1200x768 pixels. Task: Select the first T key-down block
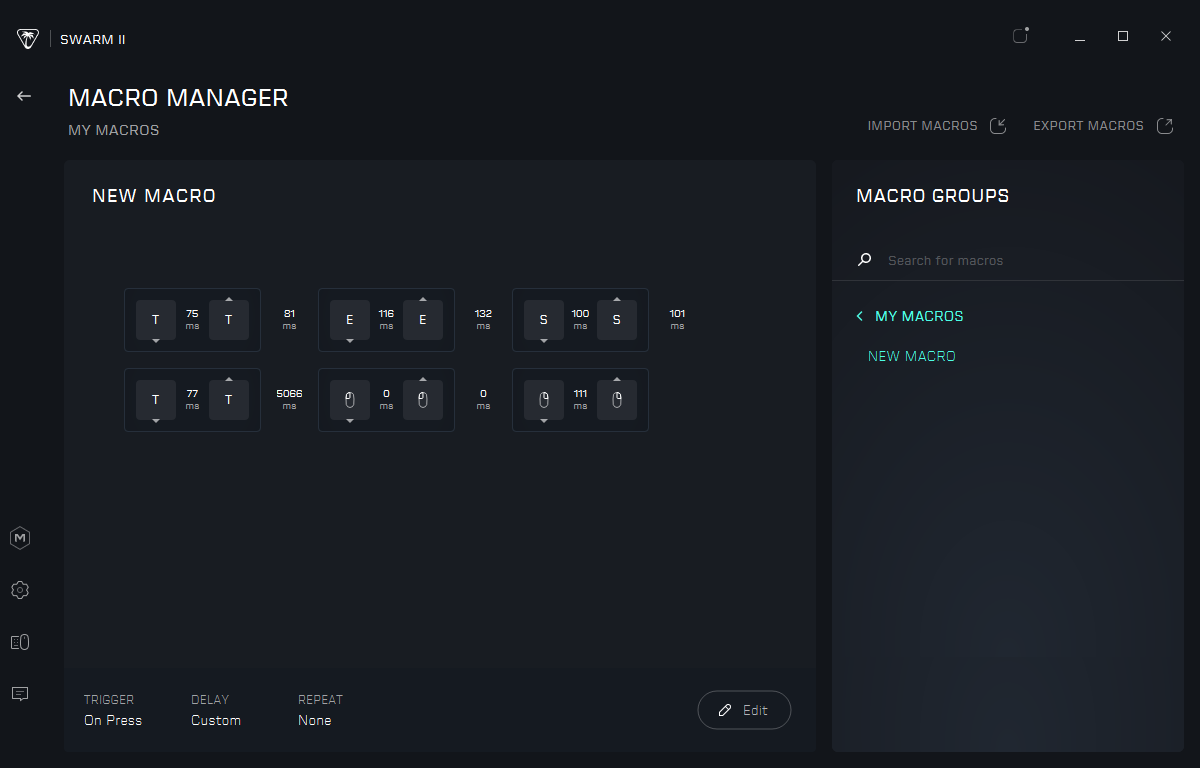[x=156, y=320]
